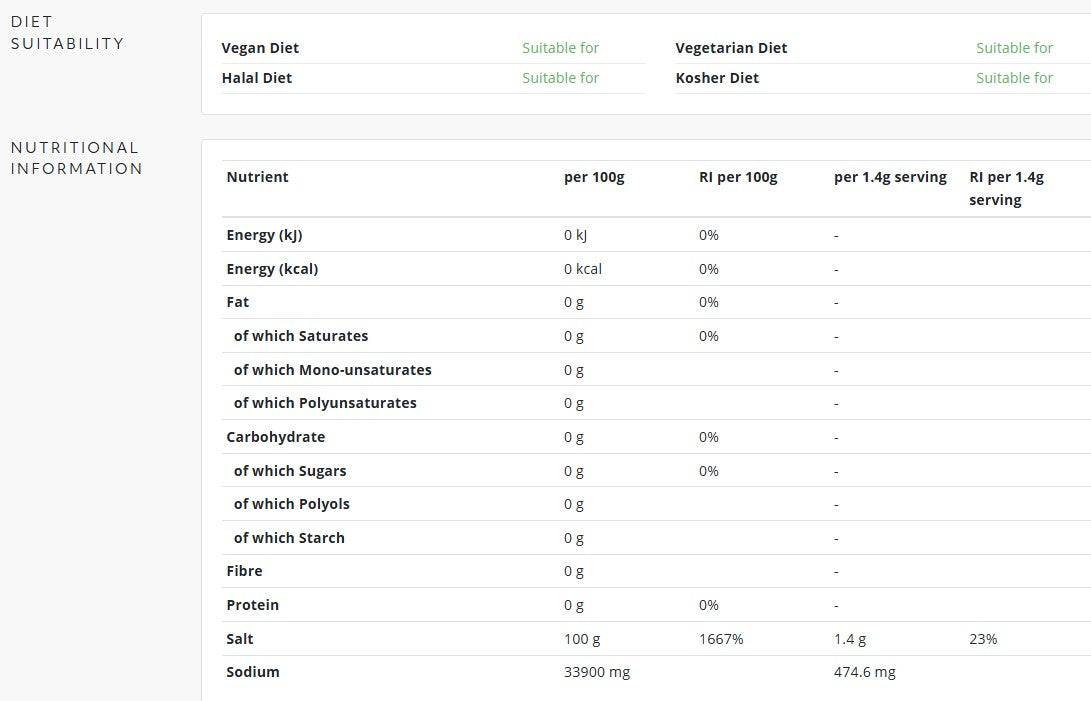
Task: Click Suitable for next to Kosher Diet
Action: [x=1014, y=78]
